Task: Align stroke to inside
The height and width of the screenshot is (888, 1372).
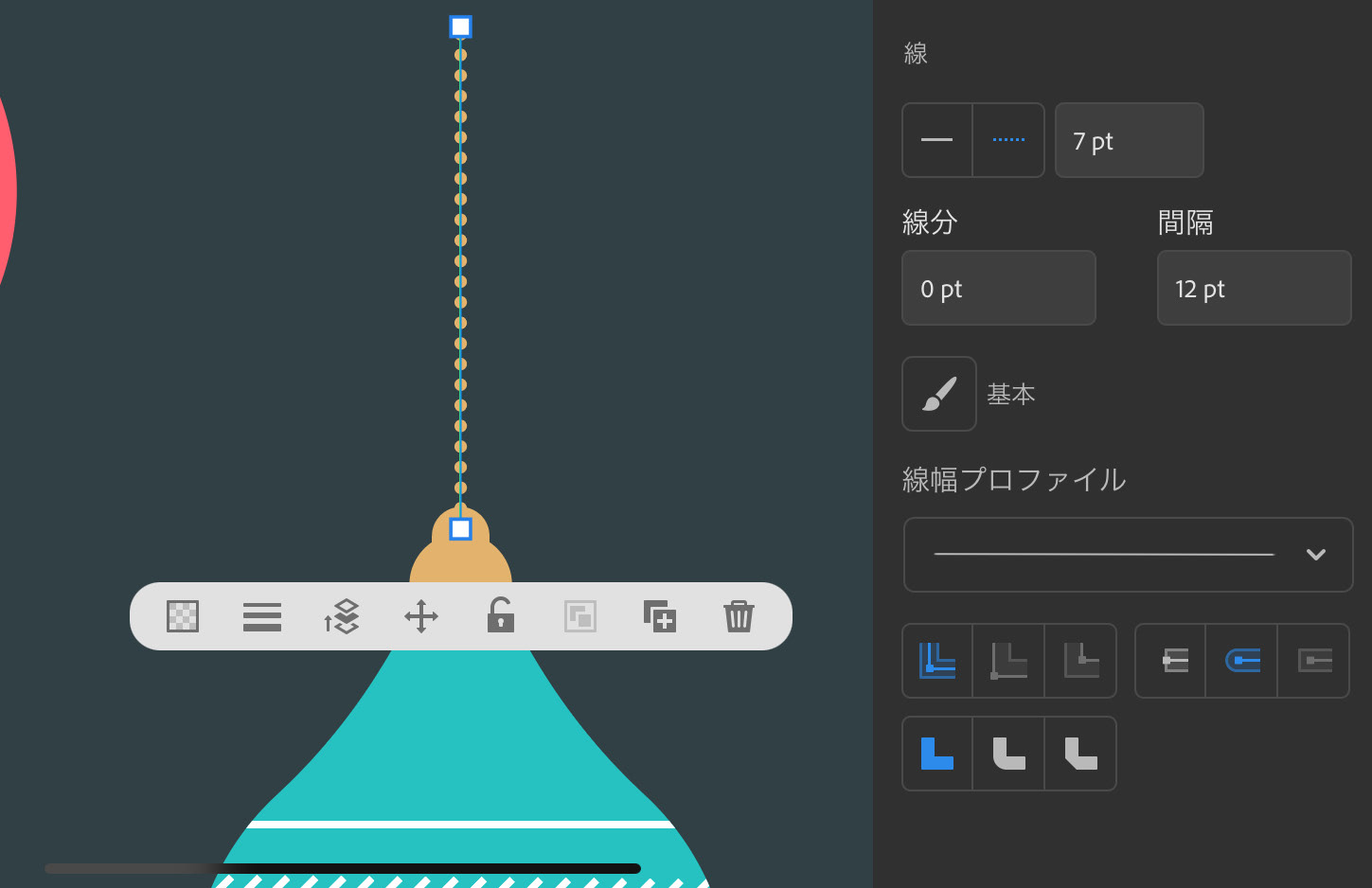Action: pos(1008,661)
